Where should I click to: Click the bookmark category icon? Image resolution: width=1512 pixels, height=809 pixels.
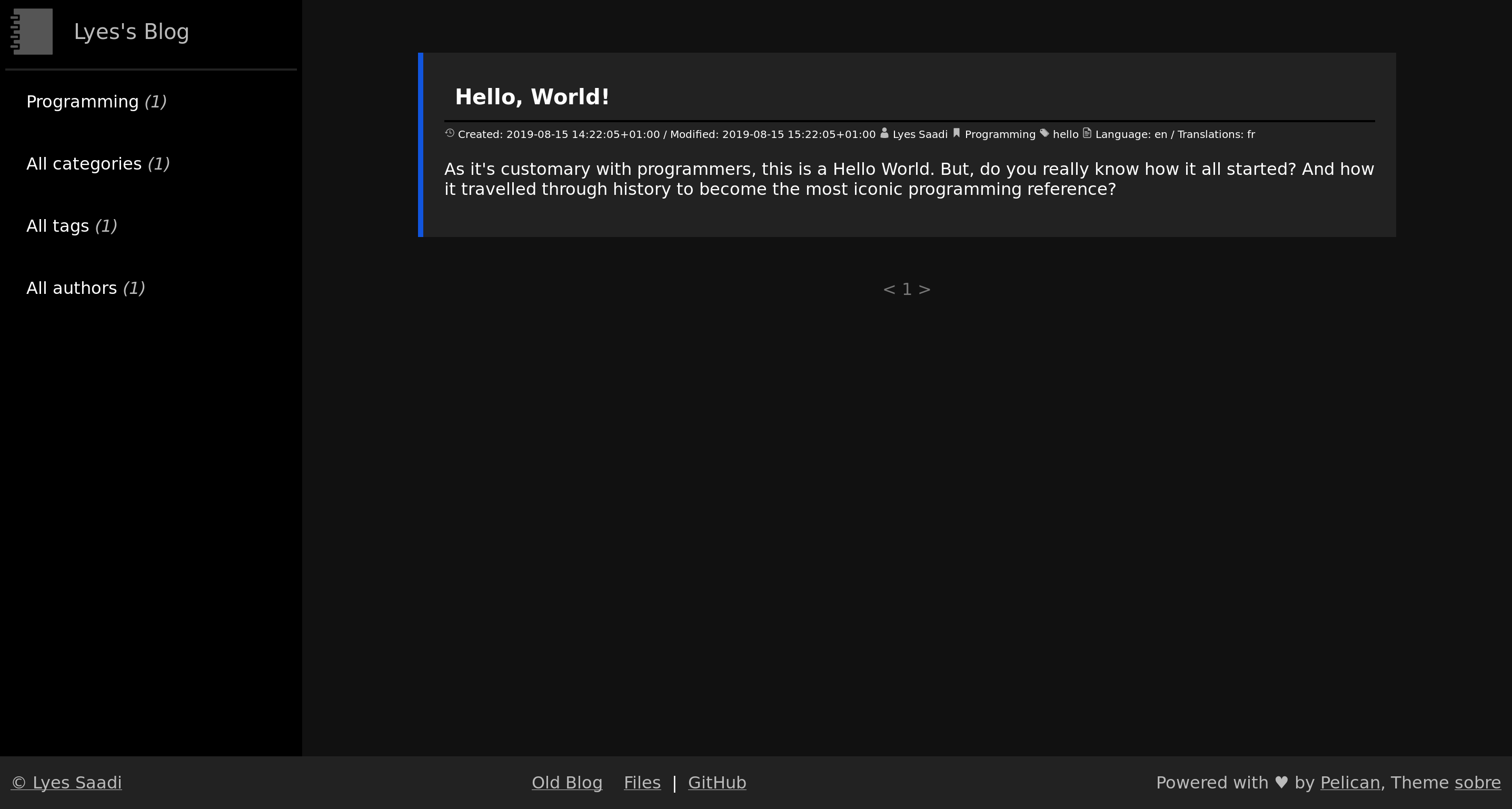pos(956,133)
